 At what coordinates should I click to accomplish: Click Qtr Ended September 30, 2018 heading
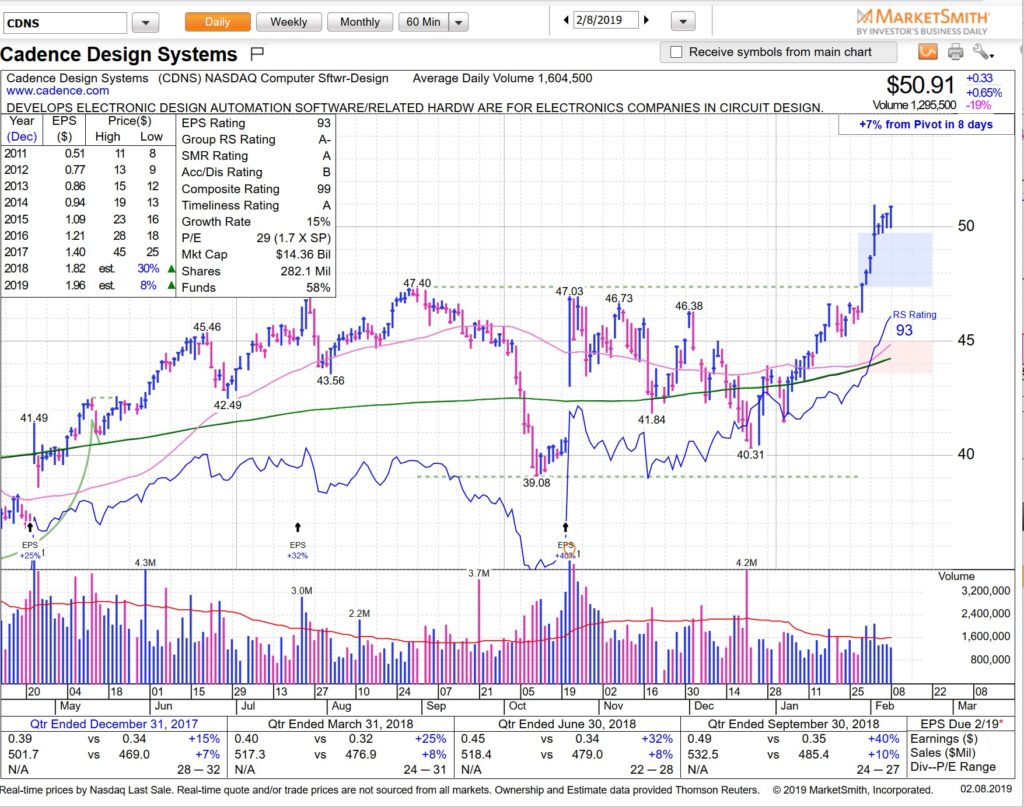tap(793, 723)
